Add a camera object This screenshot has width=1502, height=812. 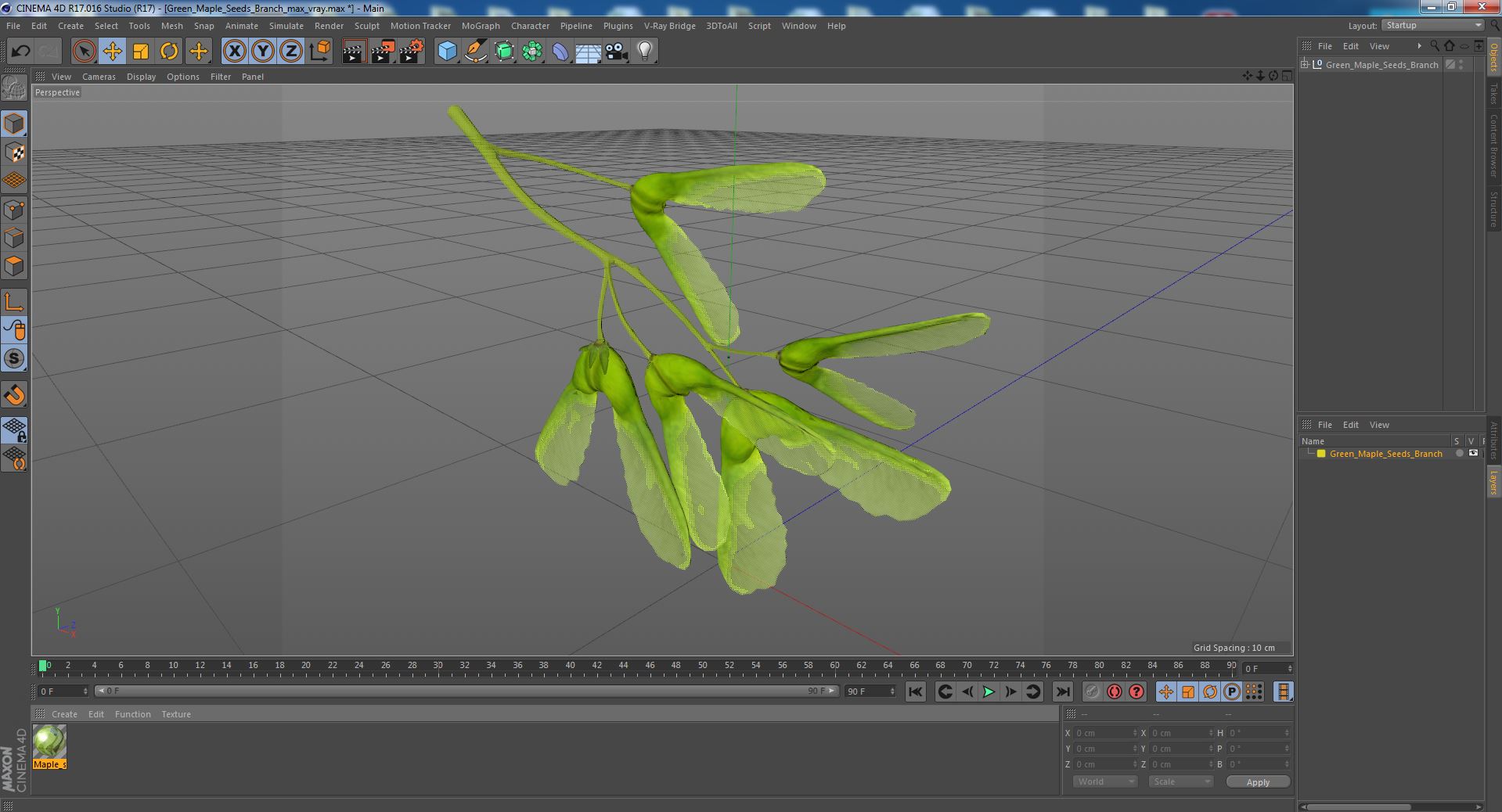616,52
